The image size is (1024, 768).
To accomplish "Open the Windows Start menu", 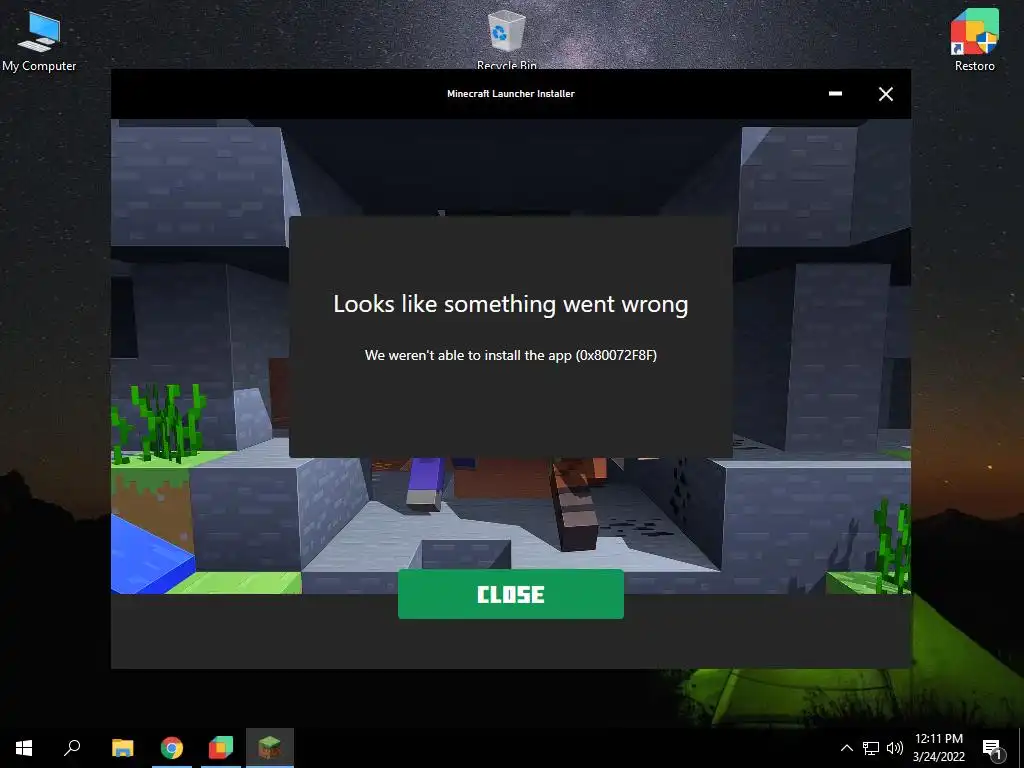I will [24, 748].
